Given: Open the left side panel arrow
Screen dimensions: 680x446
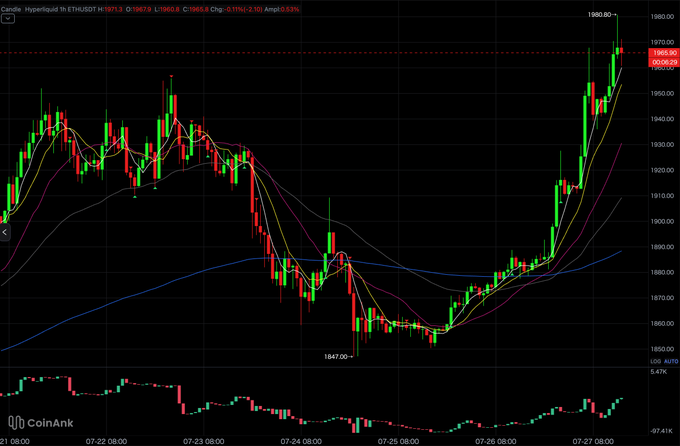Looking at the screenshot, I should point(4,232).
